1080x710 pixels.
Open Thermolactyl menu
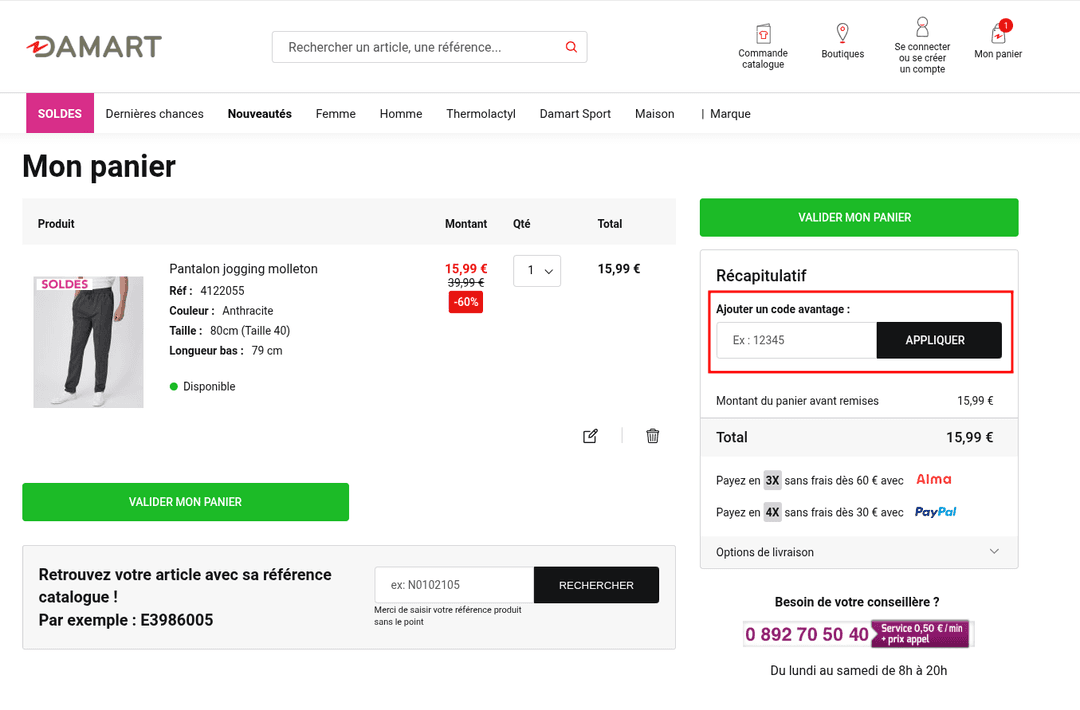pos(481,114)
